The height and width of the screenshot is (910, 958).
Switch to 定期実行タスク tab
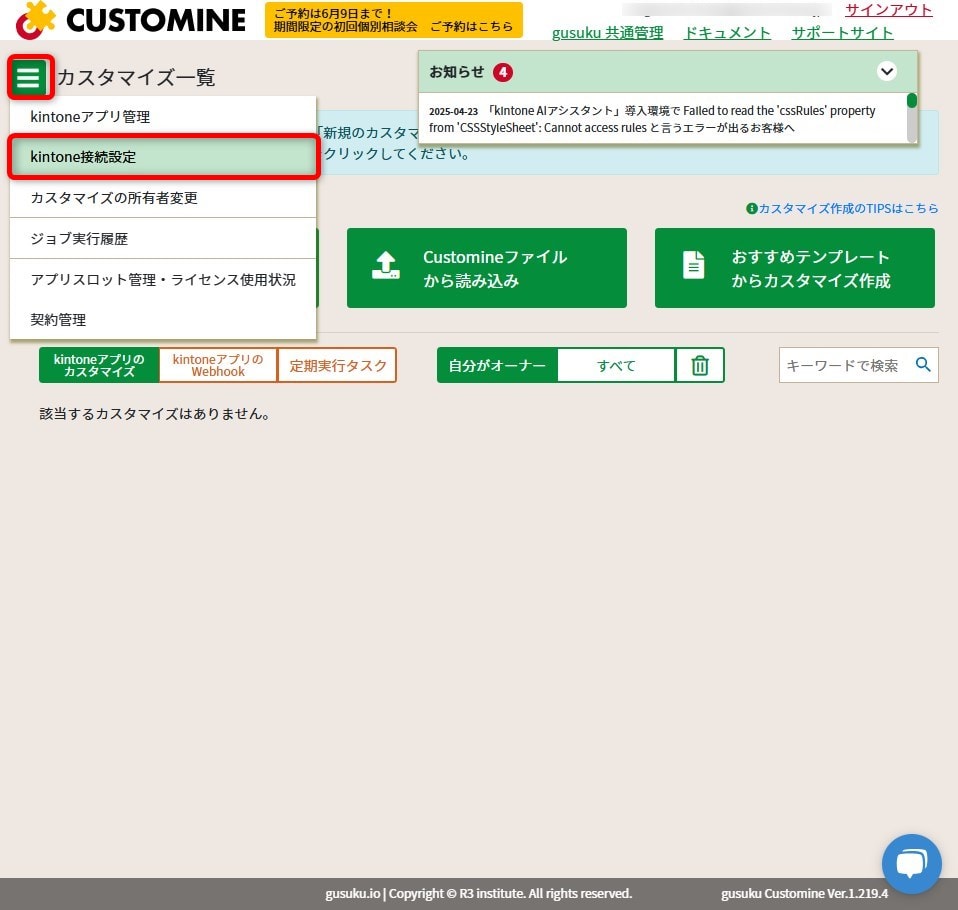pos(337,365)
